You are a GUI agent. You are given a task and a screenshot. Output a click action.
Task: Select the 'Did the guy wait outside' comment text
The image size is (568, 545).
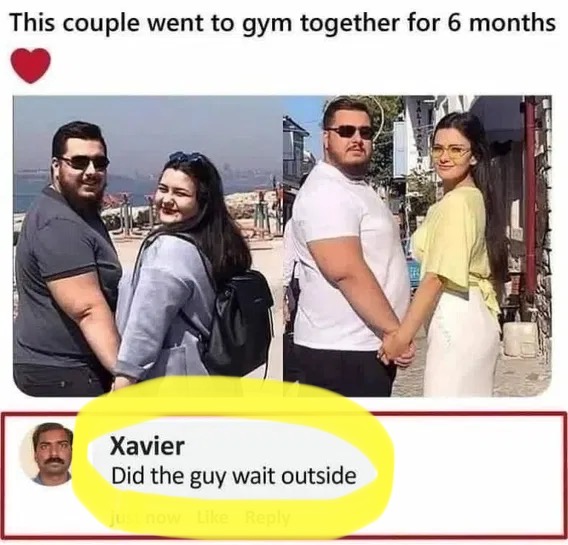(x=234, y=476)
